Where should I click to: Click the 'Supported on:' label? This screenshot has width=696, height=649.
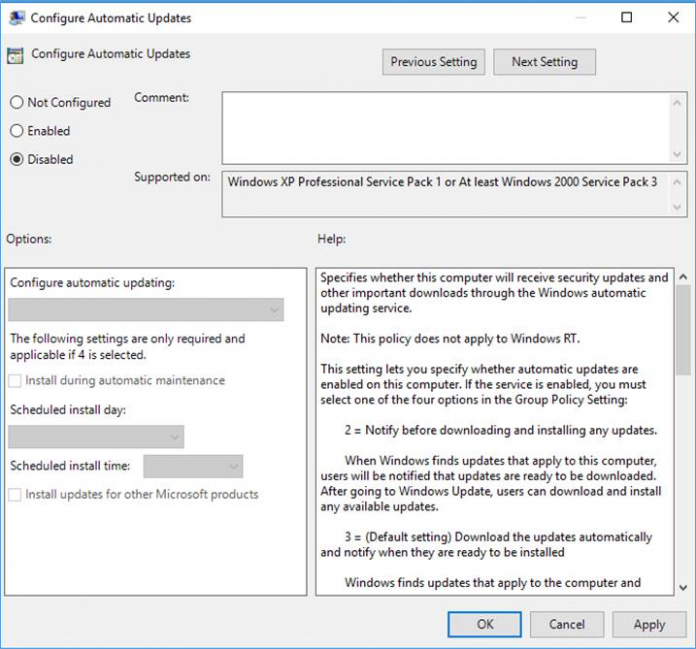172,177
